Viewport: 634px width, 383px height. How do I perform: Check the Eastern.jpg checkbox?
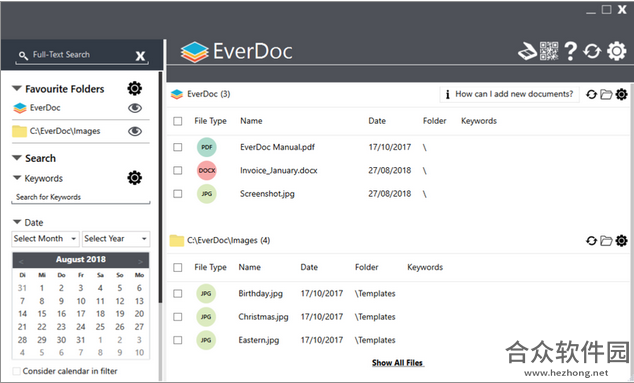pos(178,340)
